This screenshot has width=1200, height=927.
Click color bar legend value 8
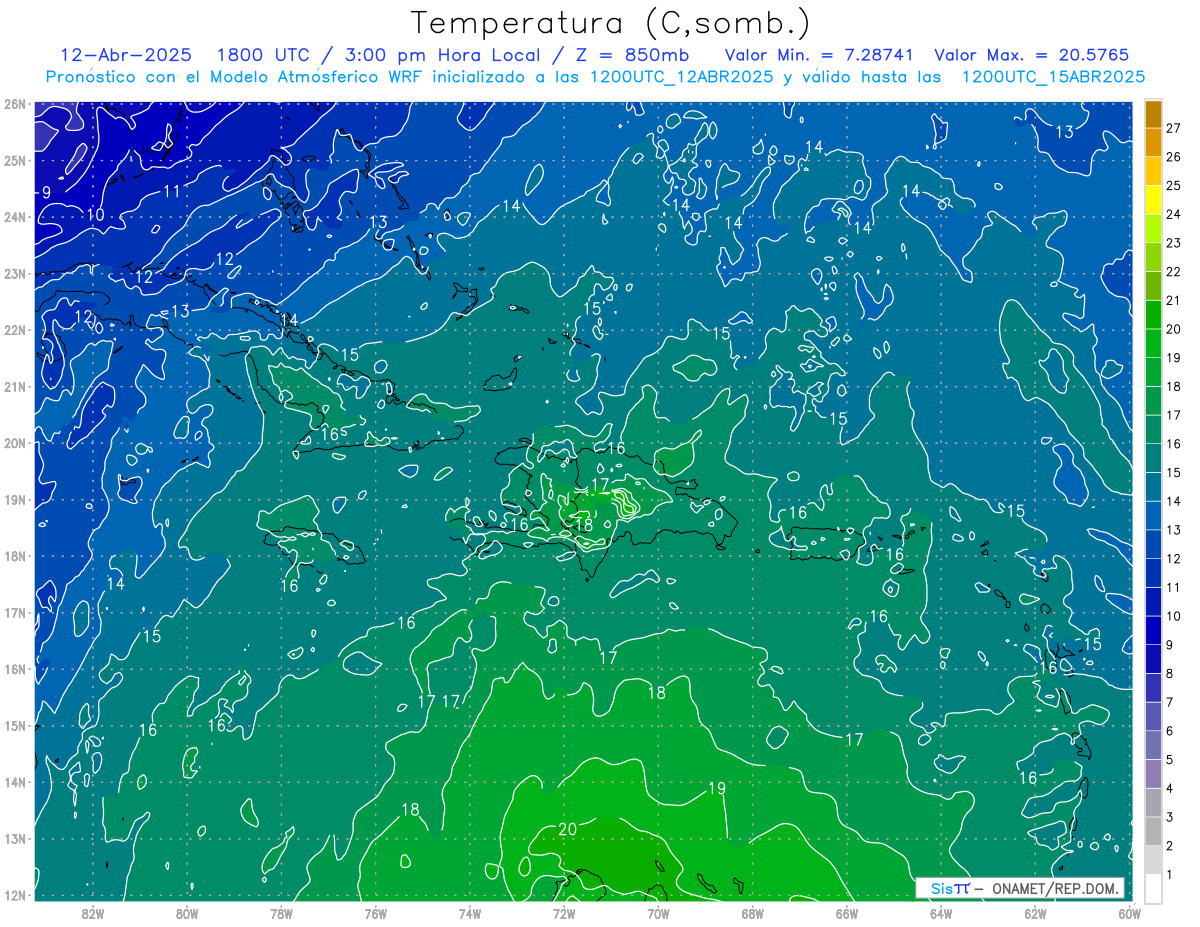tap(1171, 674)
